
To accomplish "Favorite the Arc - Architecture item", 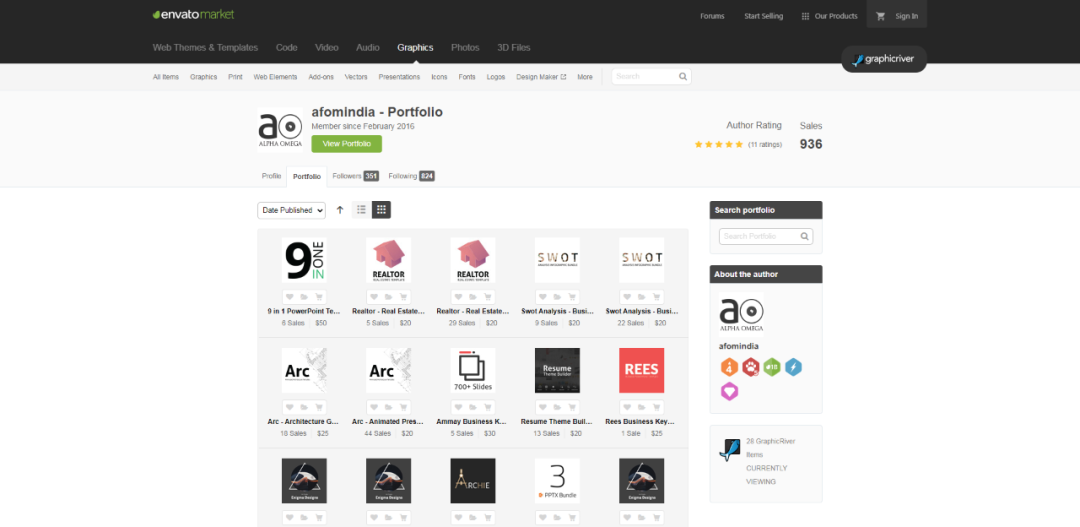I will 289,407.
